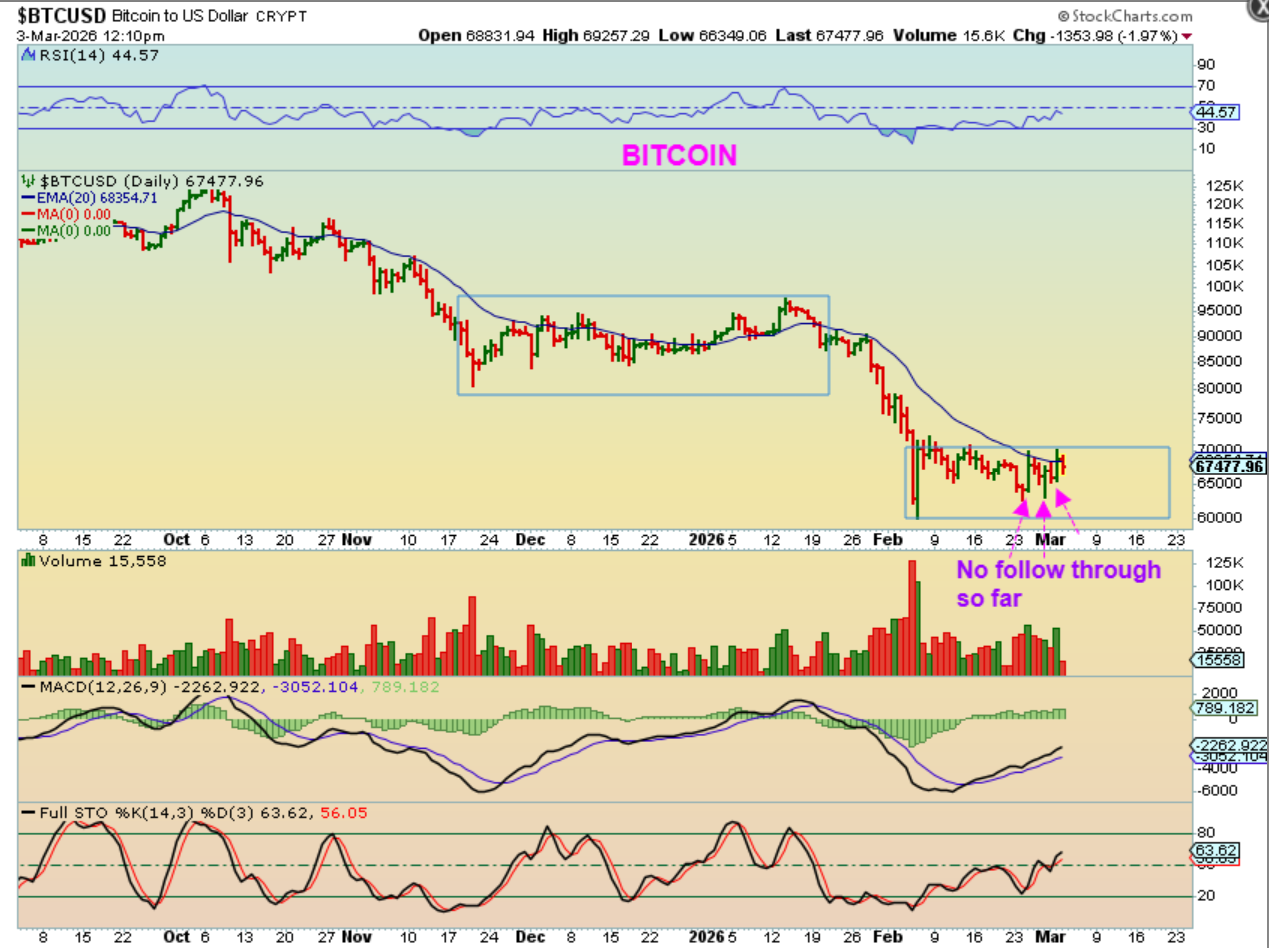
Task: Click the 789.182 MACD histogram value tag
Action: 1223,709
